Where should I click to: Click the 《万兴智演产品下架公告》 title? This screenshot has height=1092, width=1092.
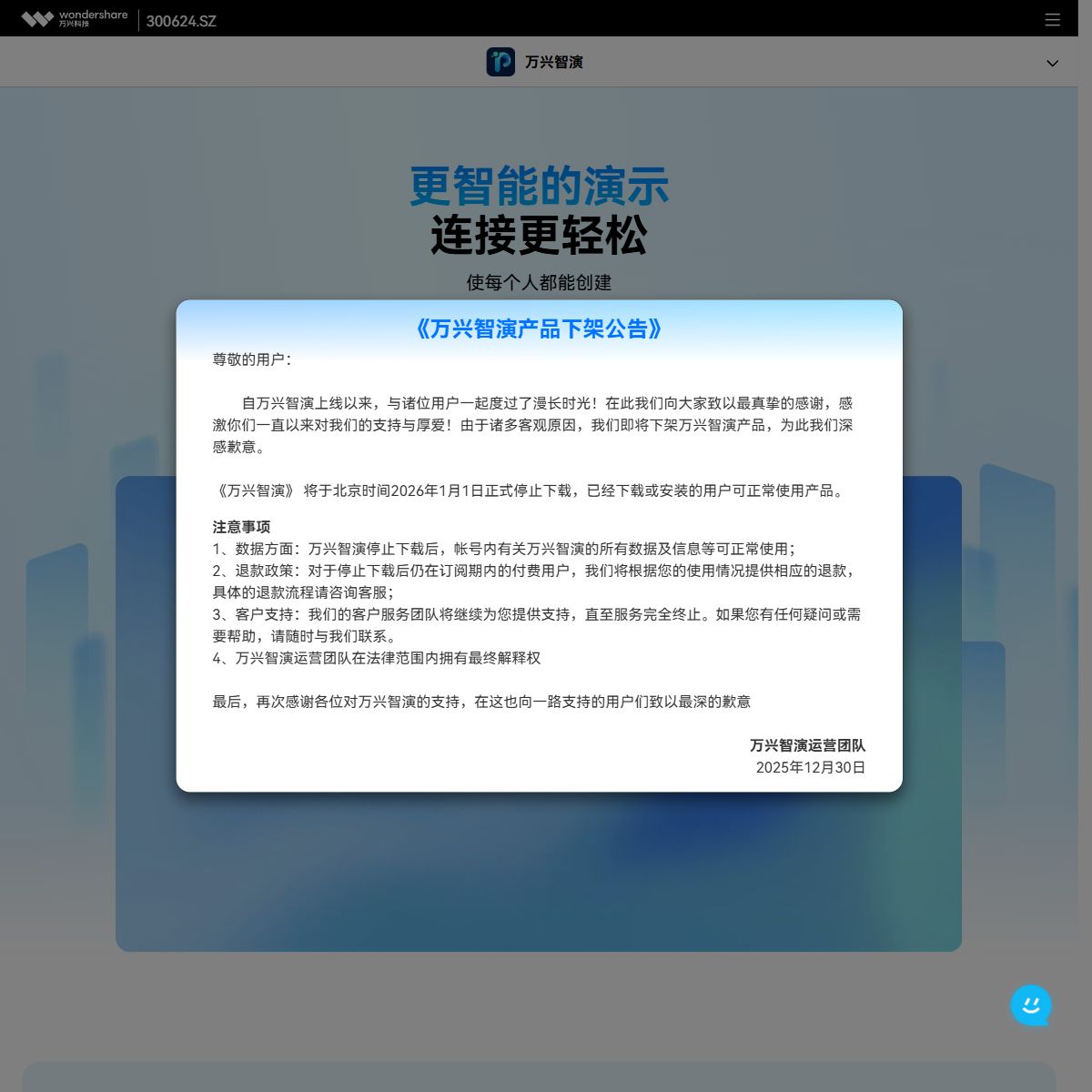539,329
